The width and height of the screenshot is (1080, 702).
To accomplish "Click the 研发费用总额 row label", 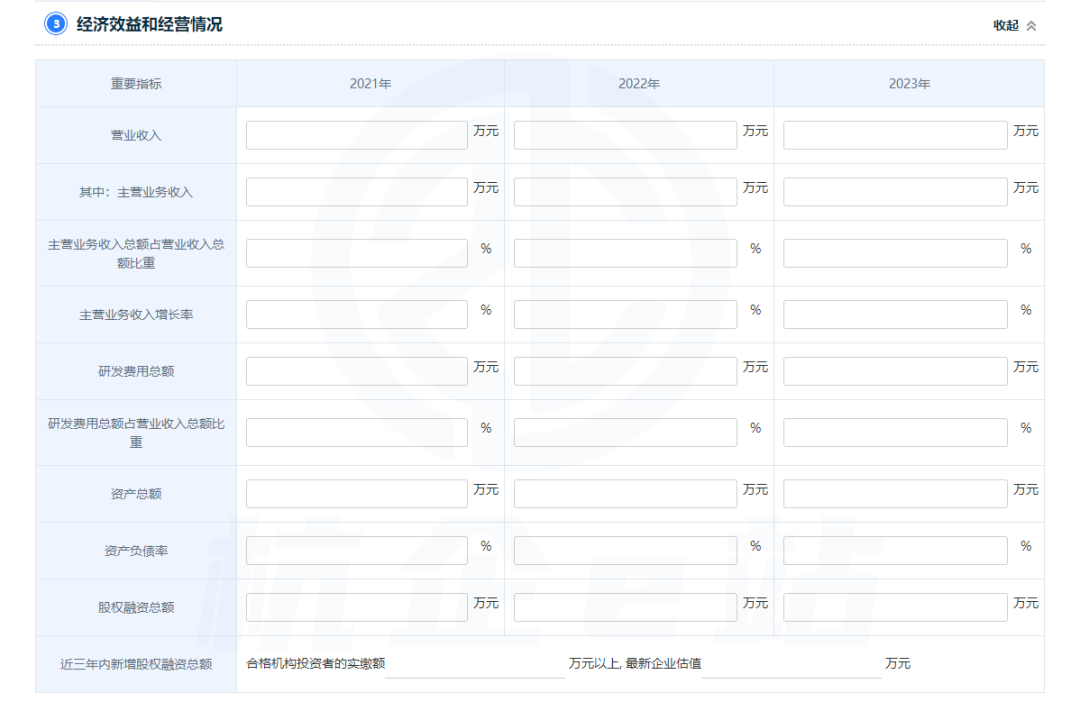I will click(x=136, y=371).
